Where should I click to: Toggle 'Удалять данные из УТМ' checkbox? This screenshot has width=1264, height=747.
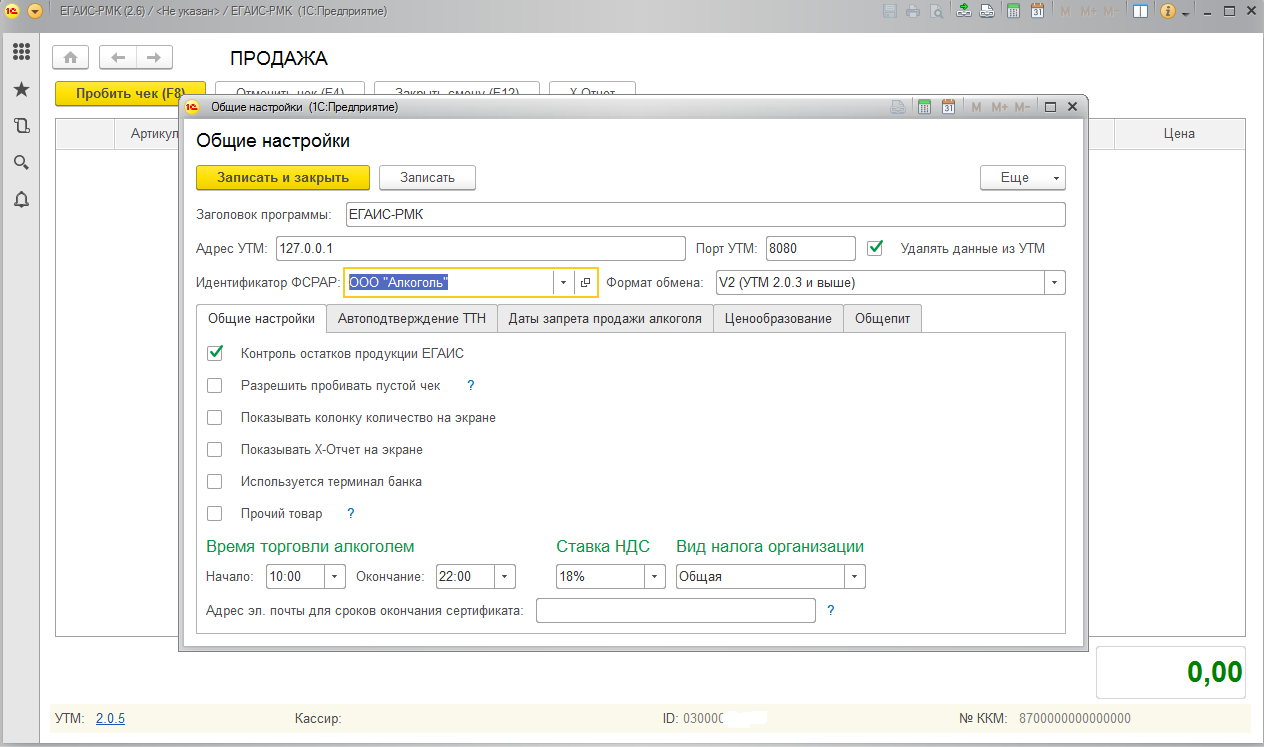pos(876,247)
